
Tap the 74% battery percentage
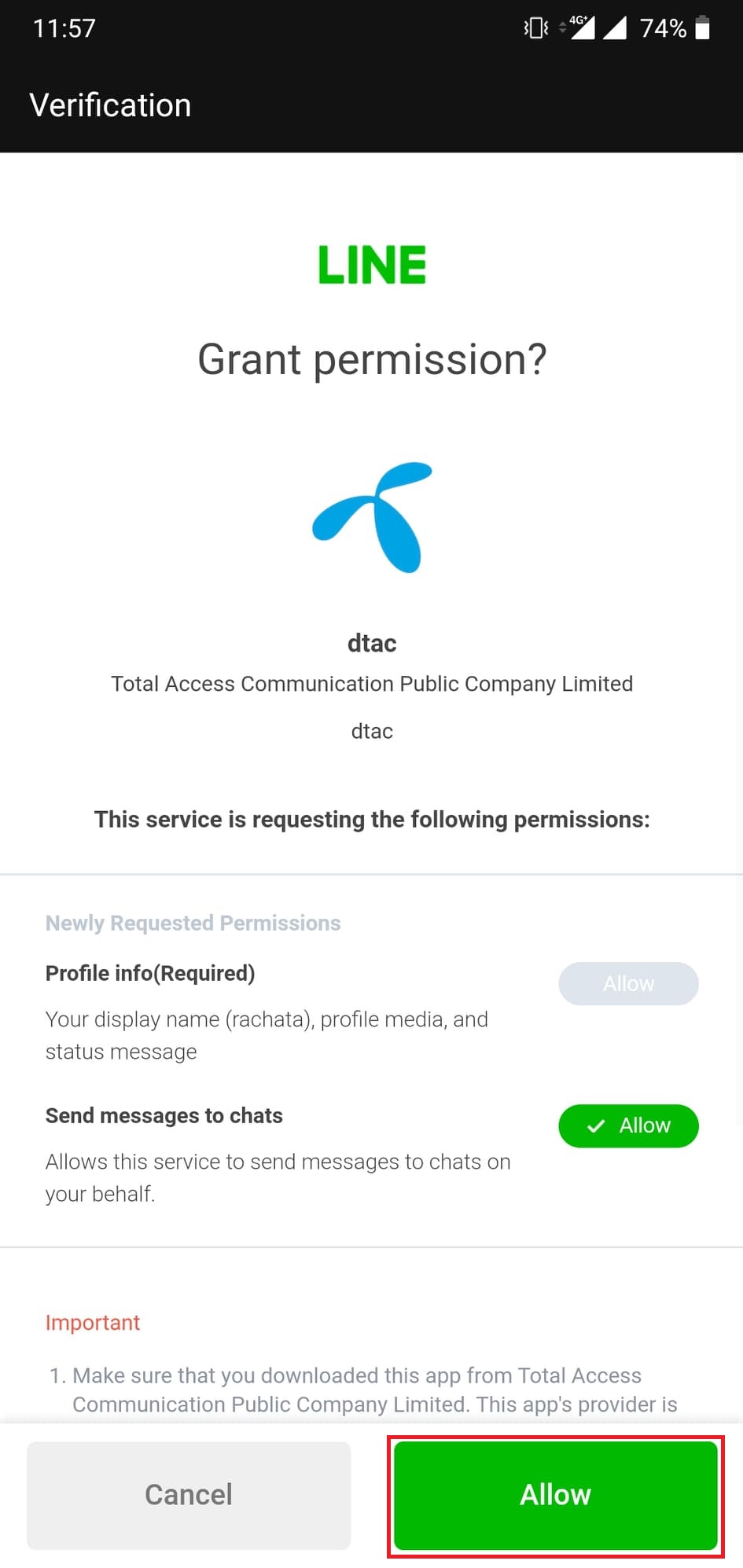point(663,28)
